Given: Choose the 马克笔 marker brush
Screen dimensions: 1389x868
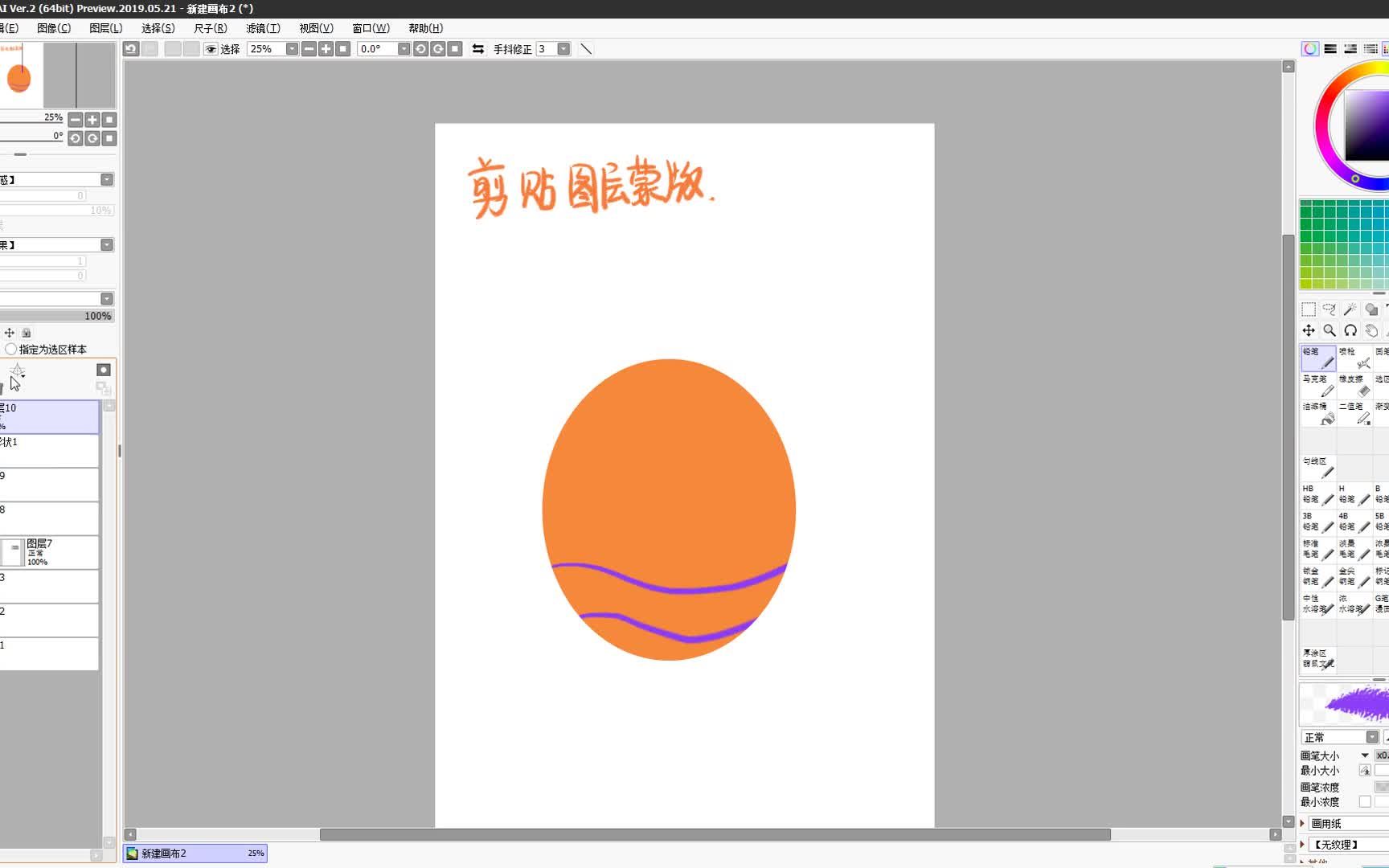Looking at the screenshot, I should click(x=1318, y=386).
